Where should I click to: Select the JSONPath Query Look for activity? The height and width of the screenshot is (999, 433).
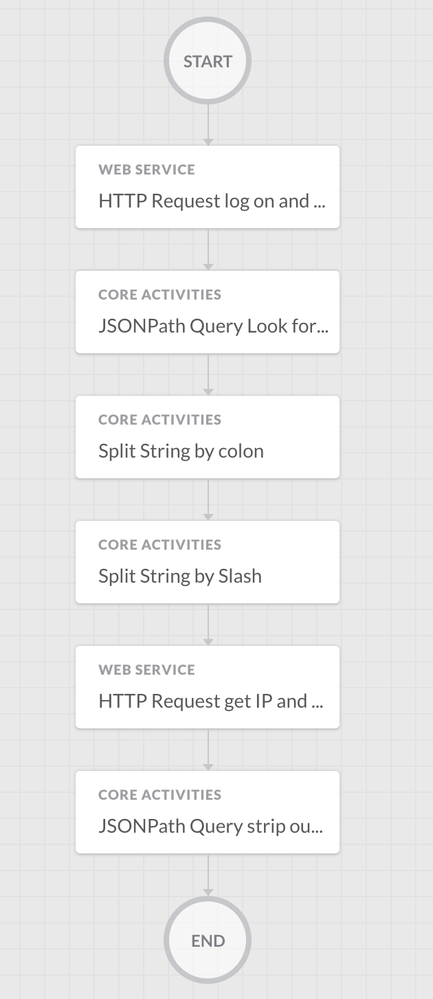(x=208, y=312)
